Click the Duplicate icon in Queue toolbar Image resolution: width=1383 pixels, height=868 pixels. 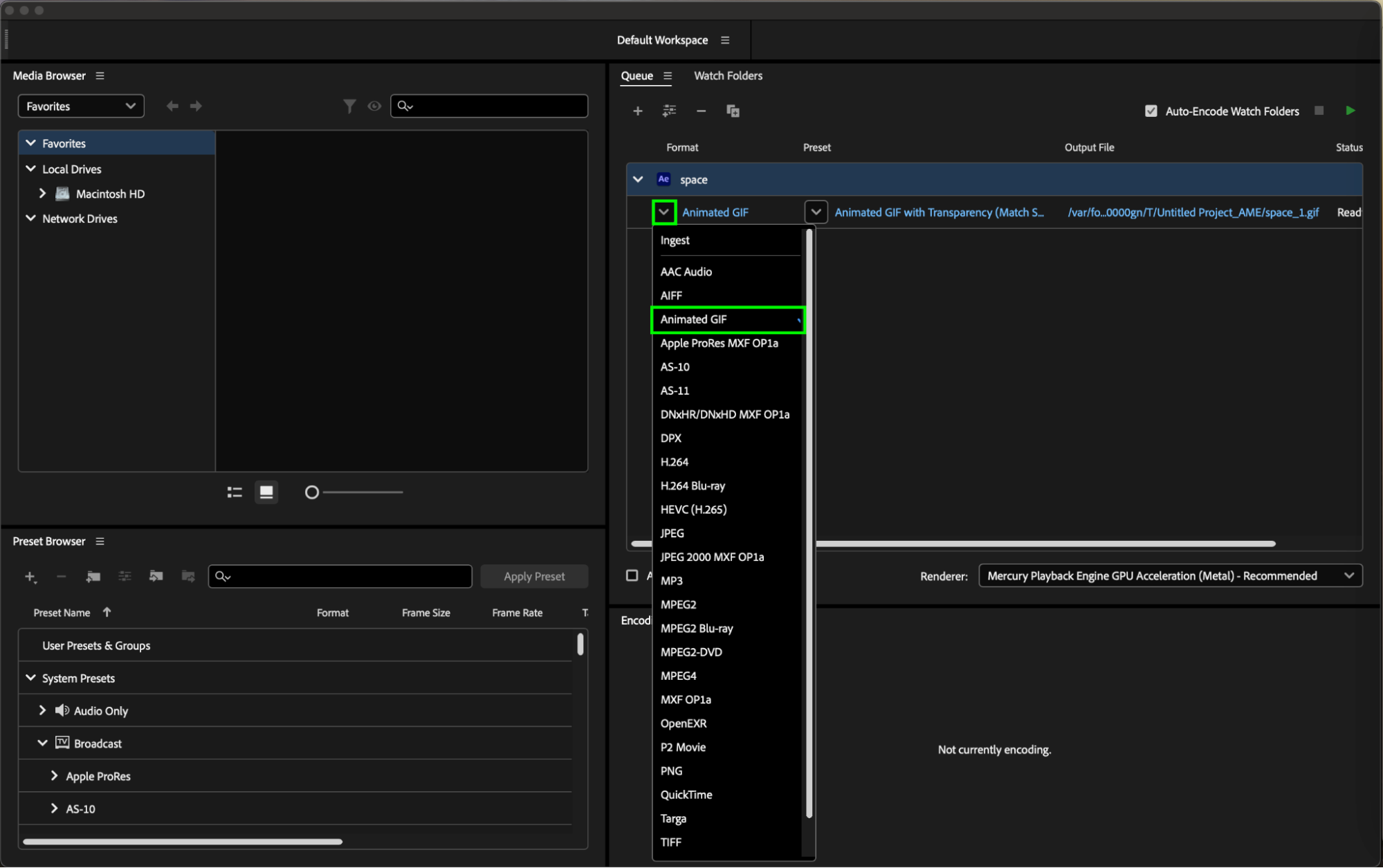733,111
